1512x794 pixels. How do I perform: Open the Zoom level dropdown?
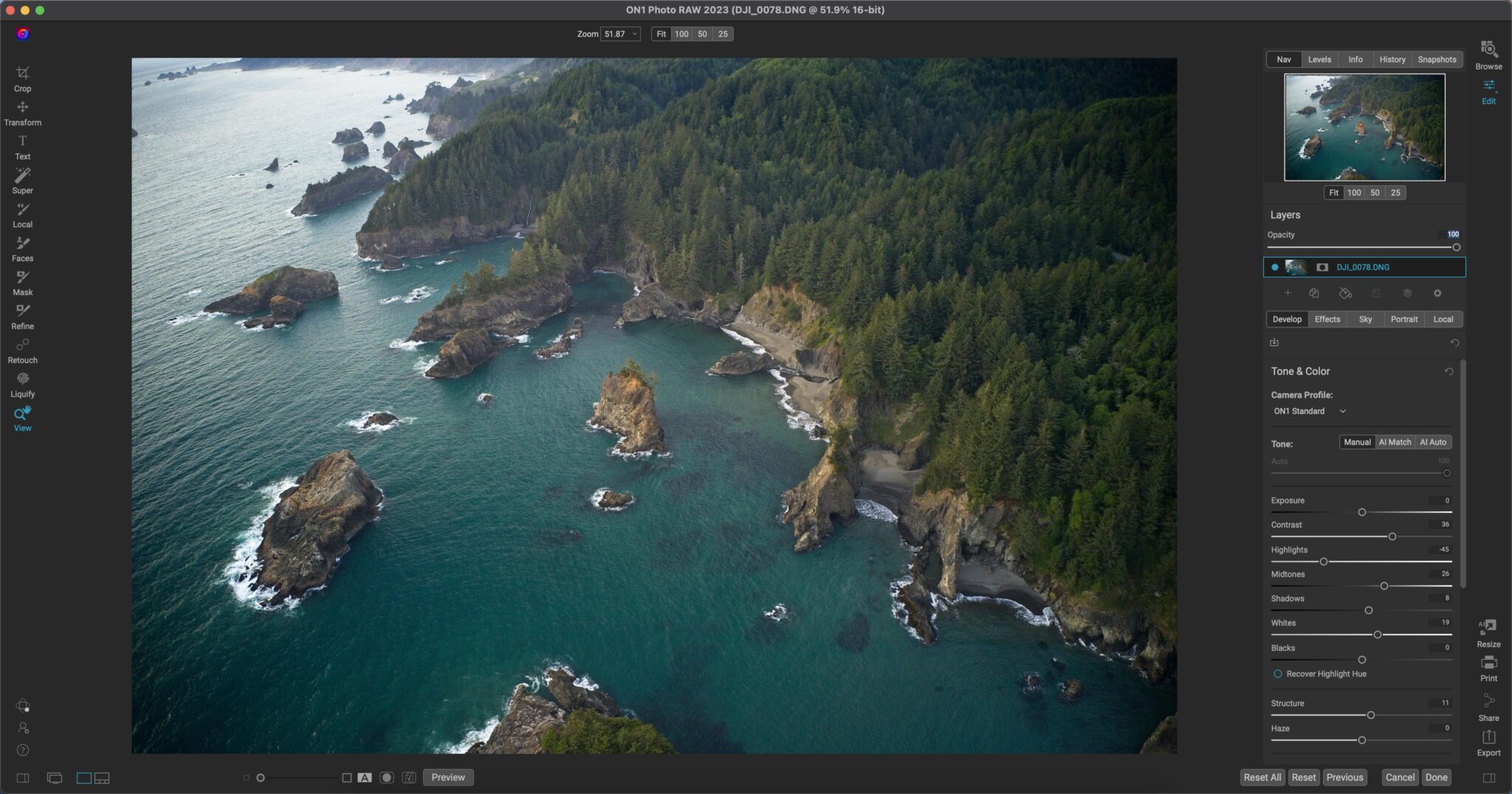(x=620, y=34)
